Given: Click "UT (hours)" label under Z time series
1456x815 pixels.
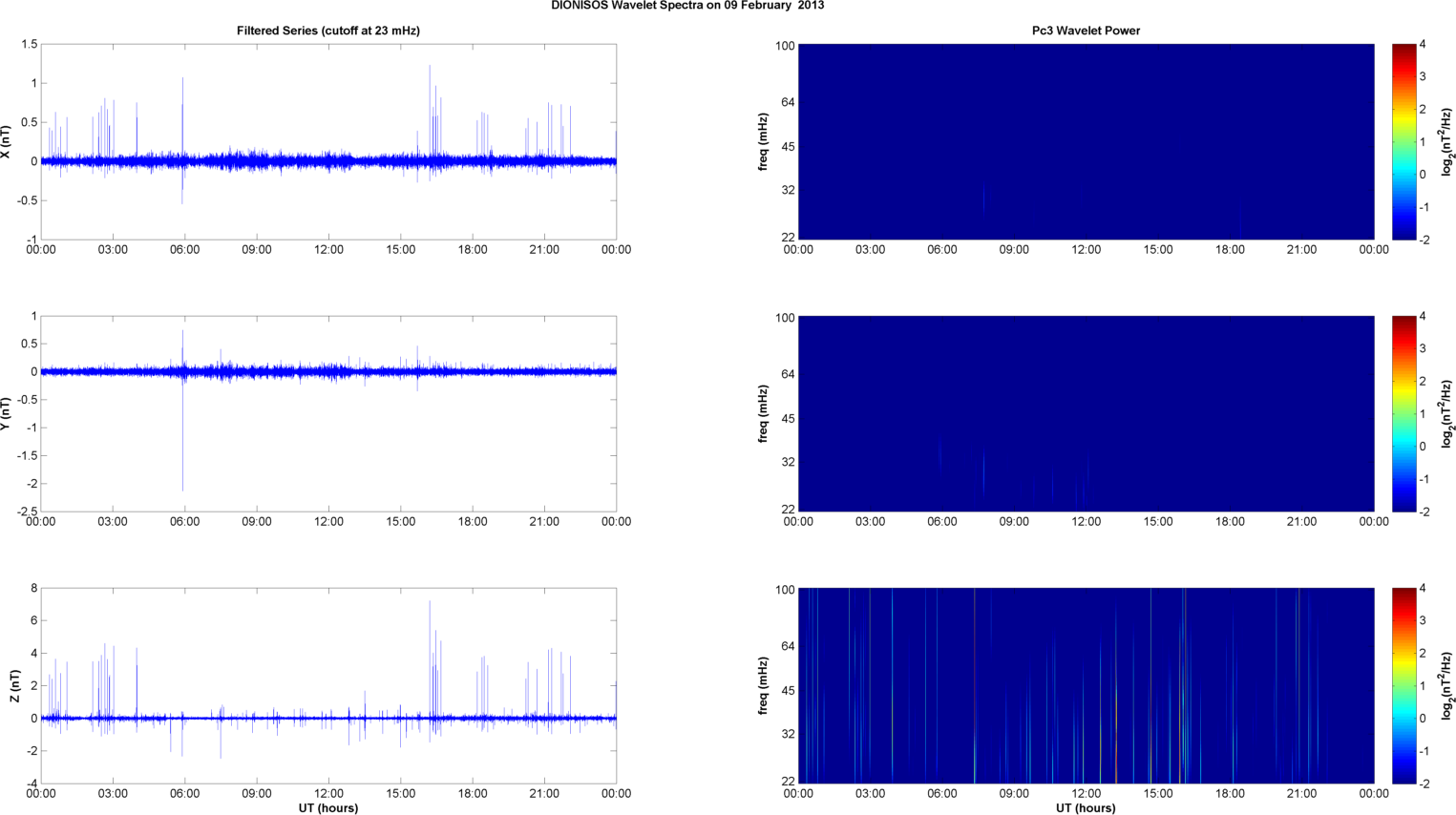Looking at the screenshot, I should pyautogui.click(x=328, y=807).
